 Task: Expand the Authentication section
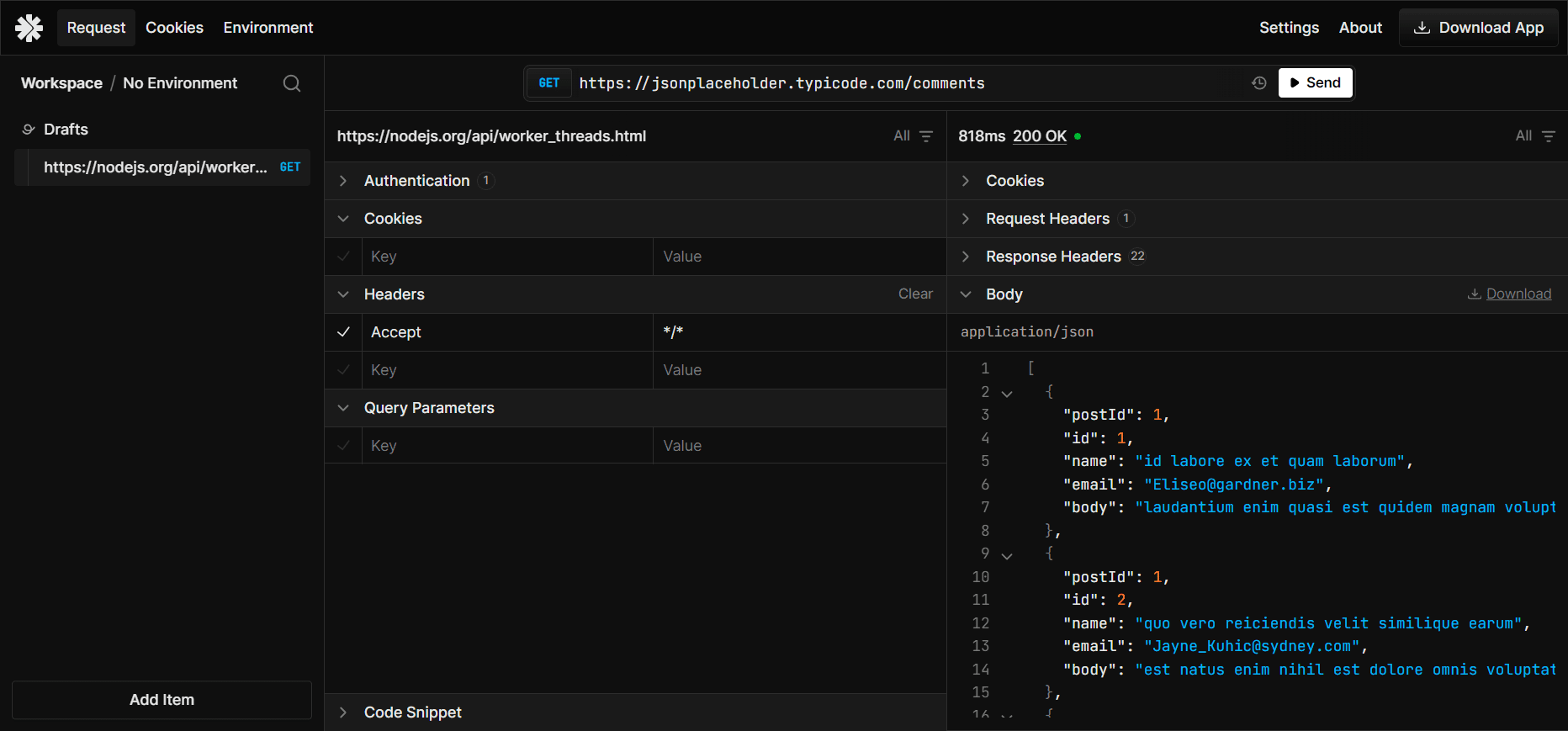(x=343, y=181)
